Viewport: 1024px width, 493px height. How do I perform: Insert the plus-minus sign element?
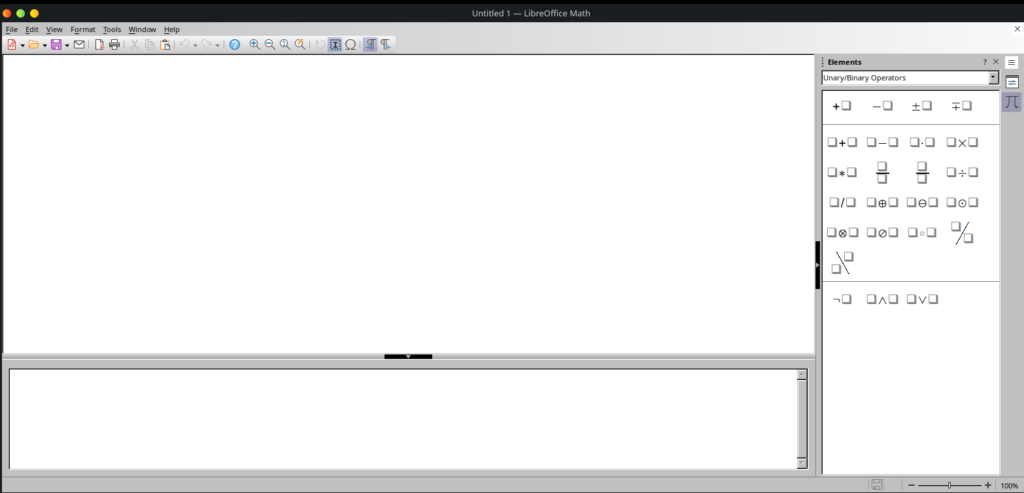tap(921, 106)
